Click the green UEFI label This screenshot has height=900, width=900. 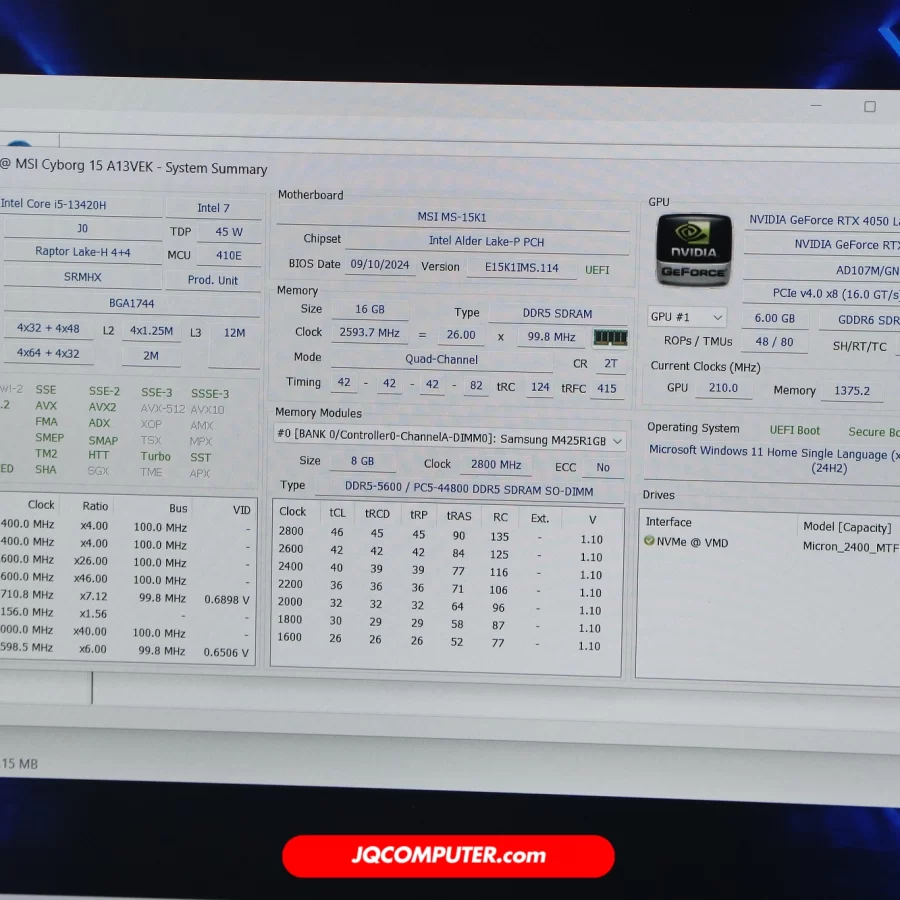597,270
